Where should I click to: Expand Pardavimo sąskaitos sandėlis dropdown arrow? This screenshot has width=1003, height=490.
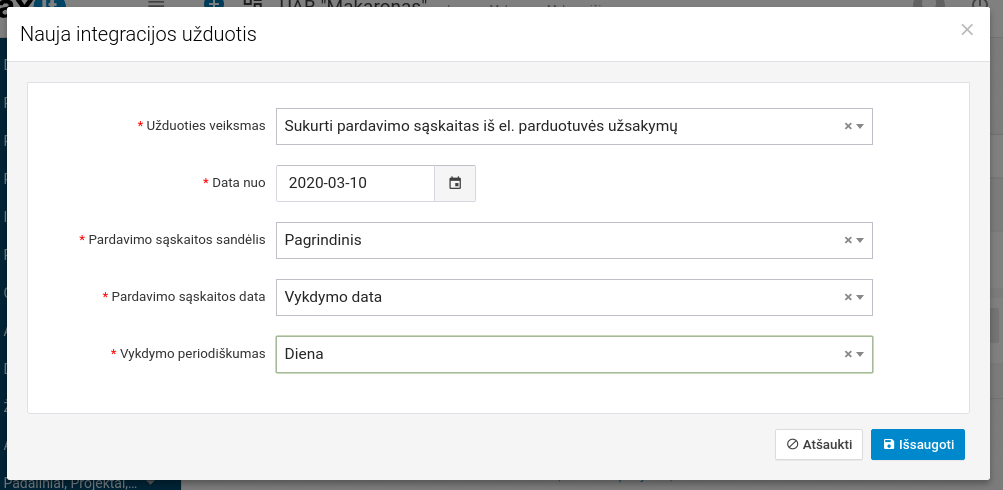(x=860, y=240)
